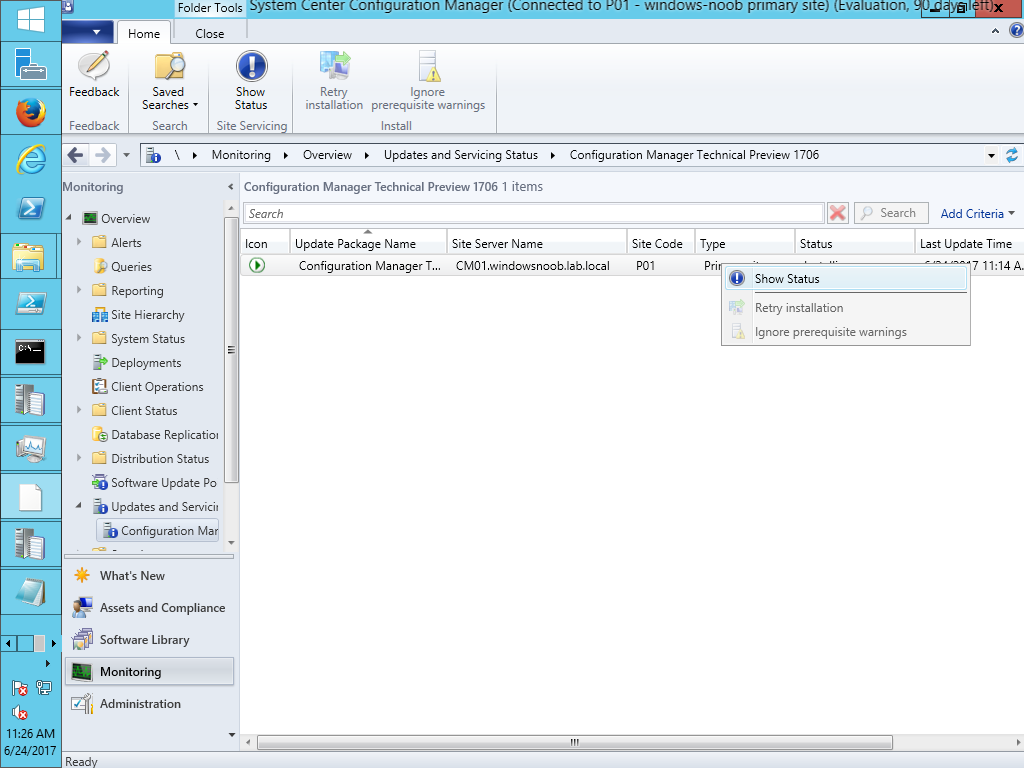Collapse the Overview tree node
The height and width of the screenshot is (768, 1024).
tap(69, 217)
